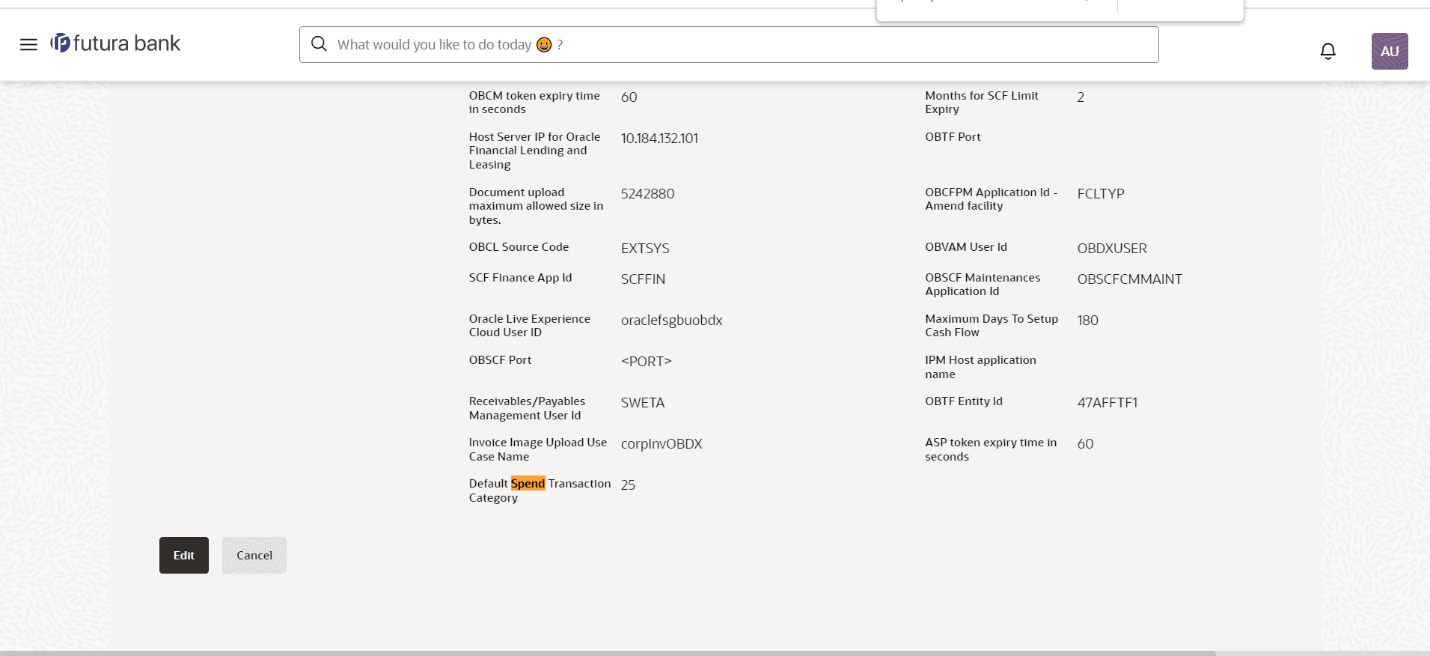Click the corpInvOBDX use case name
The height and width of the screenshot is (656, 1430).
tap(661, 444)
